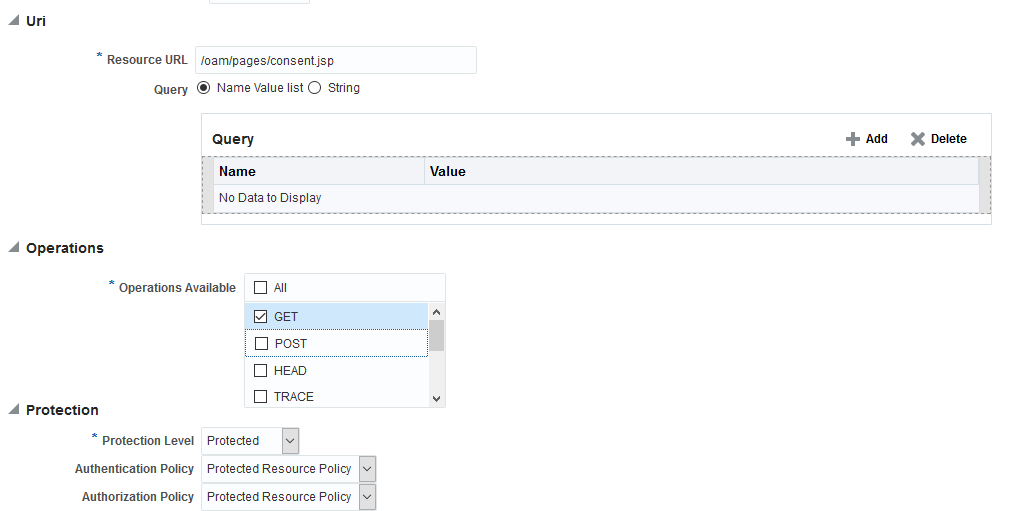Image resolution: width=1009 pixels, height=511 pixels.
Task: Click the plus icon next to Add
Action: (853, 139)
